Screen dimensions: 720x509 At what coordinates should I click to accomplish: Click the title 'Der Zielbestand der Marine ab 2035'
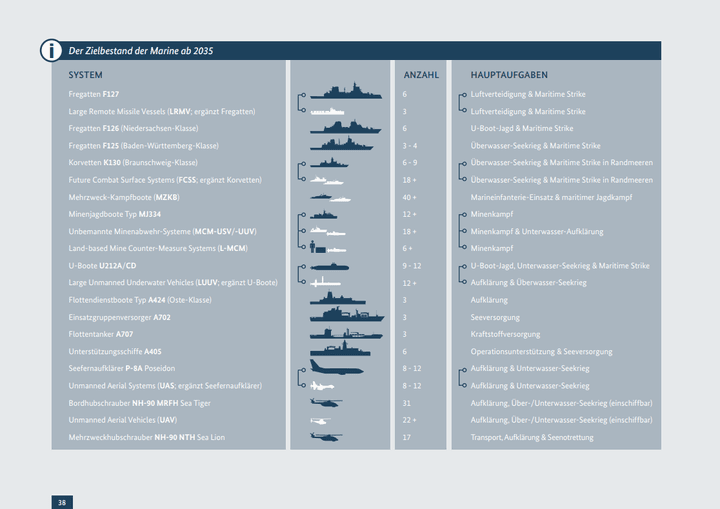point(141,51)
